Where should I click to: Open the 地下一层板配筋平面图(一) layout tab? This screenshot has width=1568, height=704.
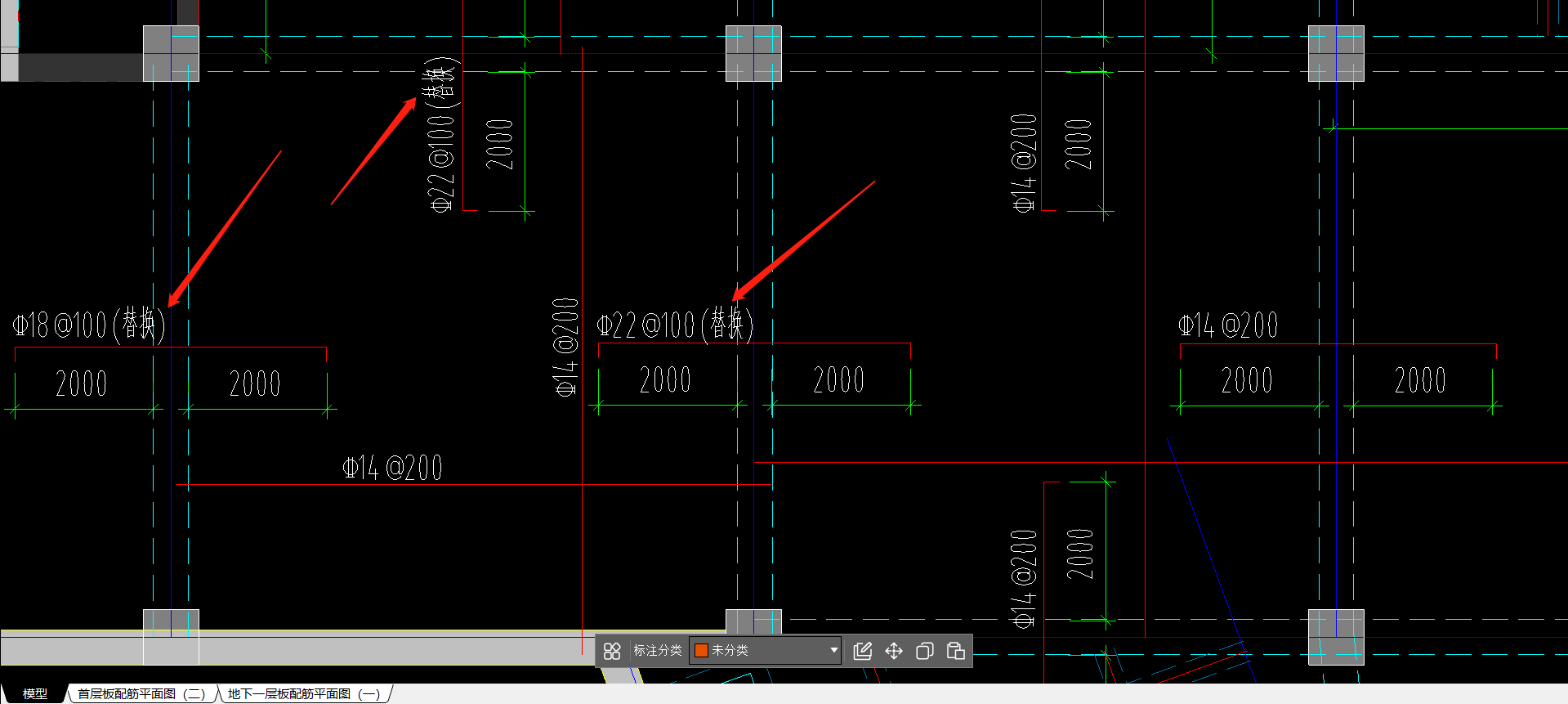tap(304, 694)
